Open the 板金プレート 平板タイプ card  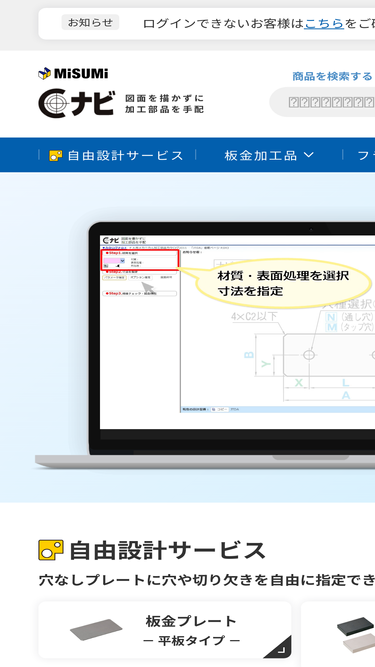coord(165,630)
